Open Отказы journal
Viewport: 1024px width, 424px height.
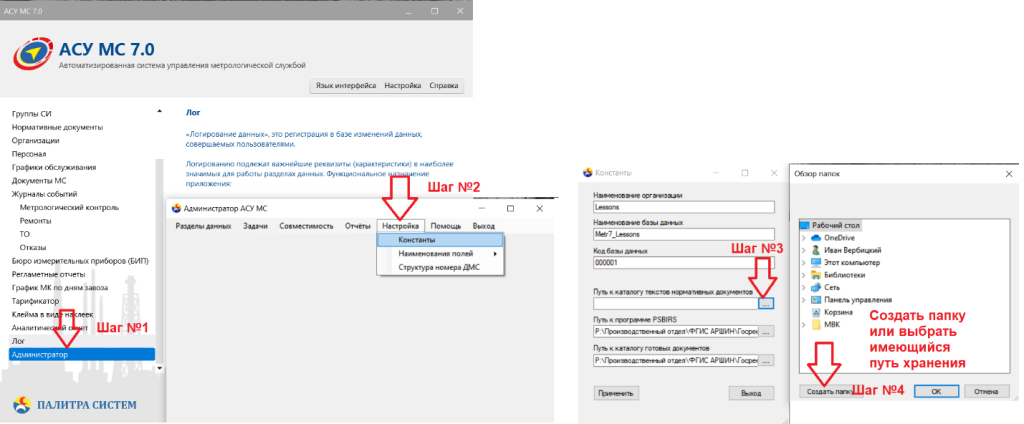[33, 248]
